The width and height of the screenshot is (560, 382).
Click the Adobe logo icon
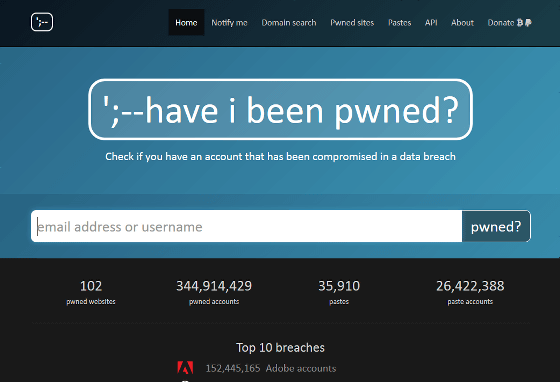tap(185, 368)
